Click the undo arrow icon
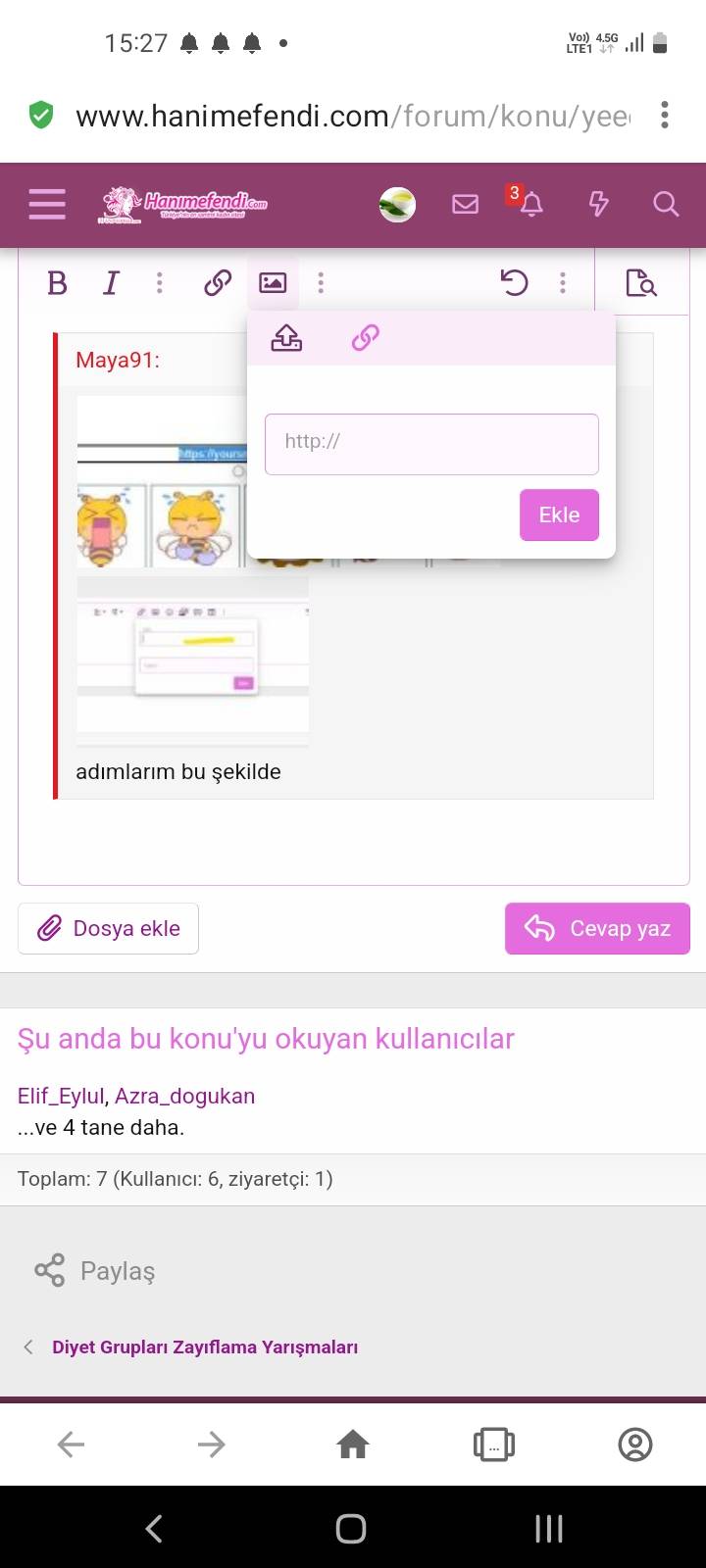 pyautogui.click(x=514, y=283)
